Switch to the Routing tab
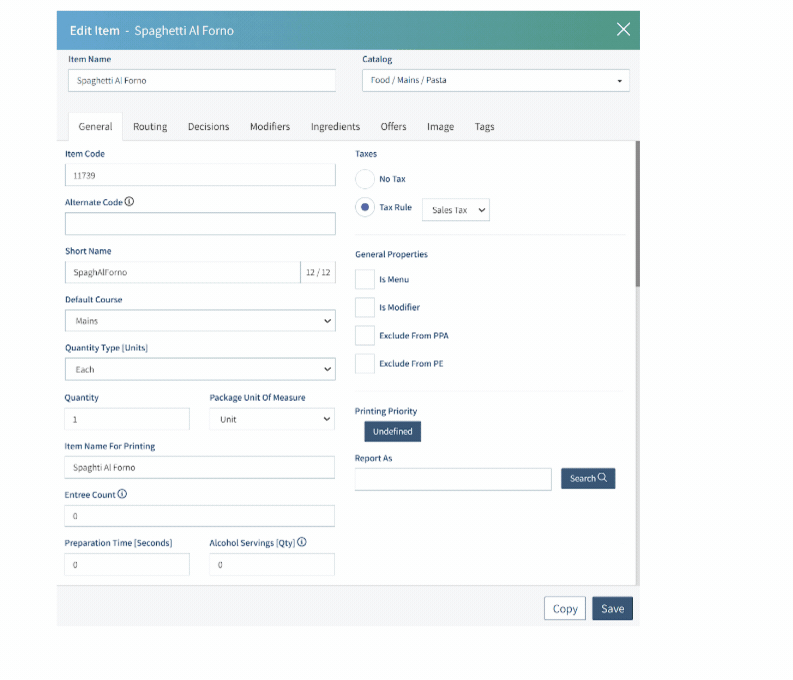This screenshot has width=793, height=680. pyautogui.click(x=150, y=126)
